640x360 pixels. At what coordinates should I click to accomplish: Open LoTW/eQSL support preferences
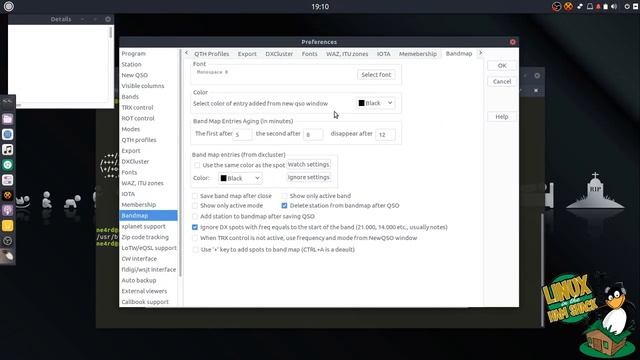click(149, 248)
